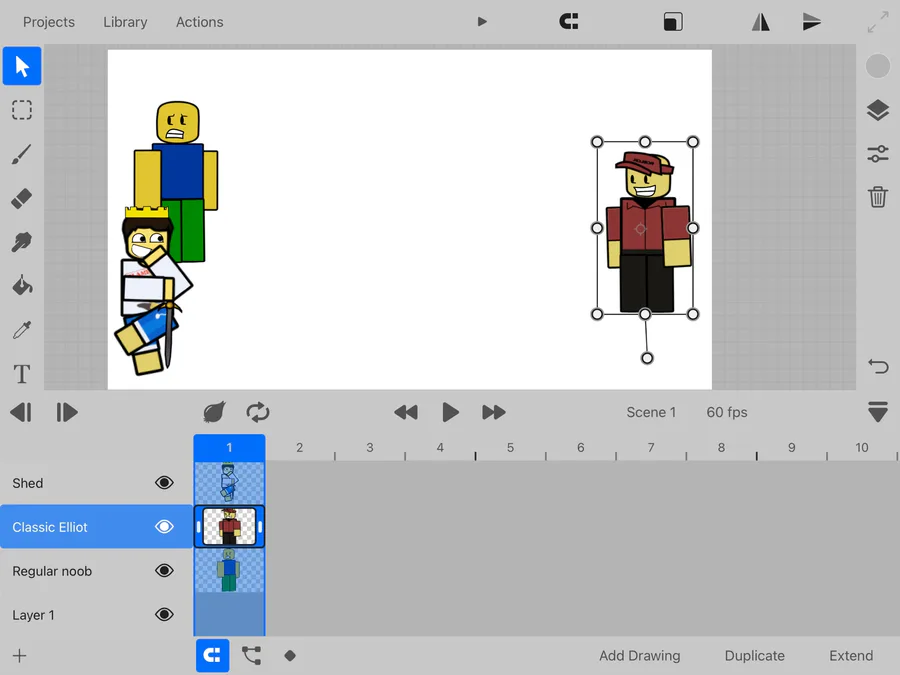Pick the eyedropper tool

point(22,330)
